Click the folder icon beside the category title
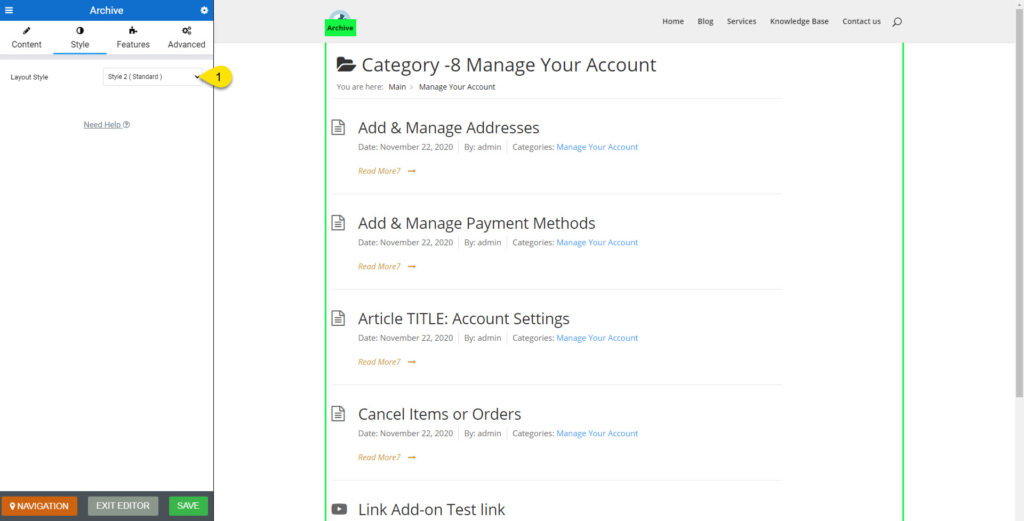The height and width of the screenshot is (521, 1024). click(346, 65)
